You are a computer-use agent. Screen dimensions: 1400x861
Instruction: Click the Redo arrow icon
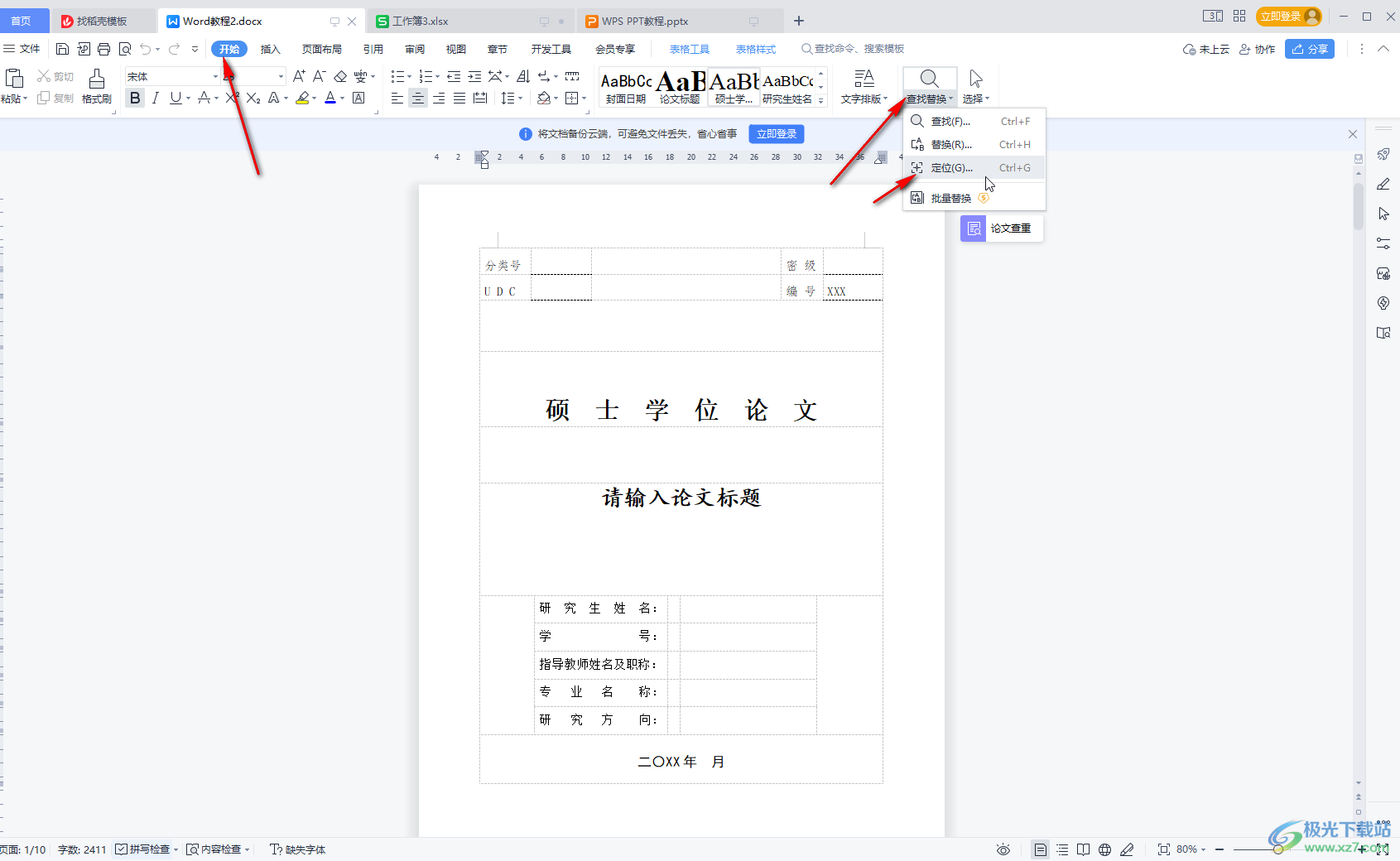pyautogui.click(x=175, y=50)
